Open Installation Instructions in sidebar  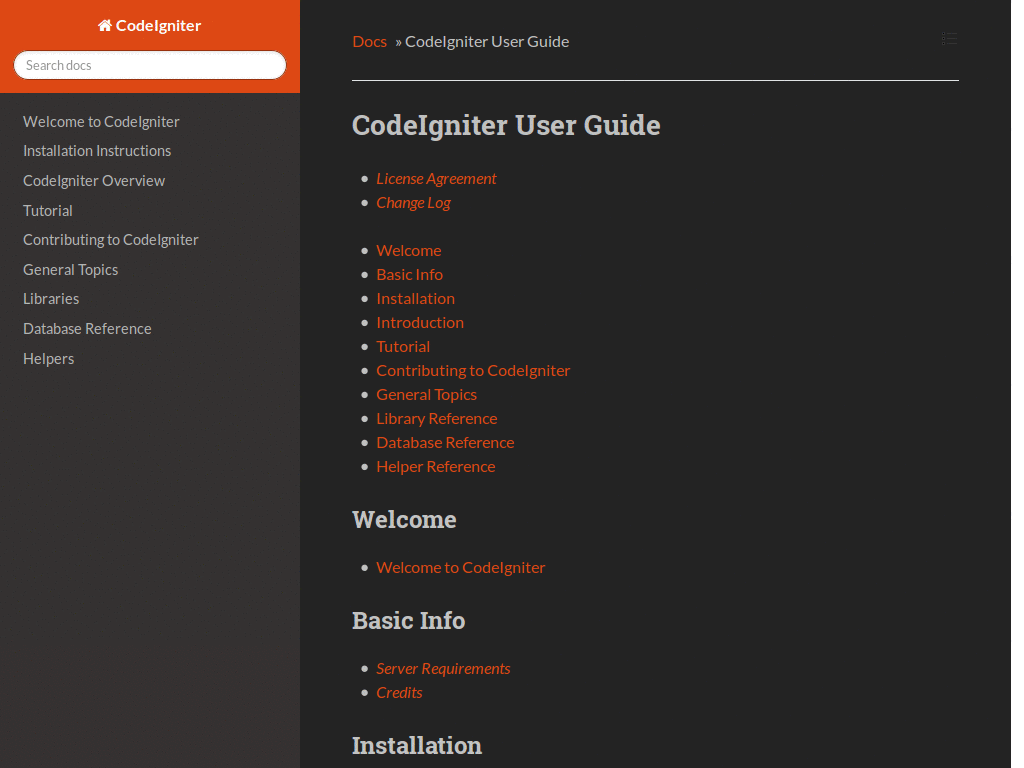coord(97,151)
